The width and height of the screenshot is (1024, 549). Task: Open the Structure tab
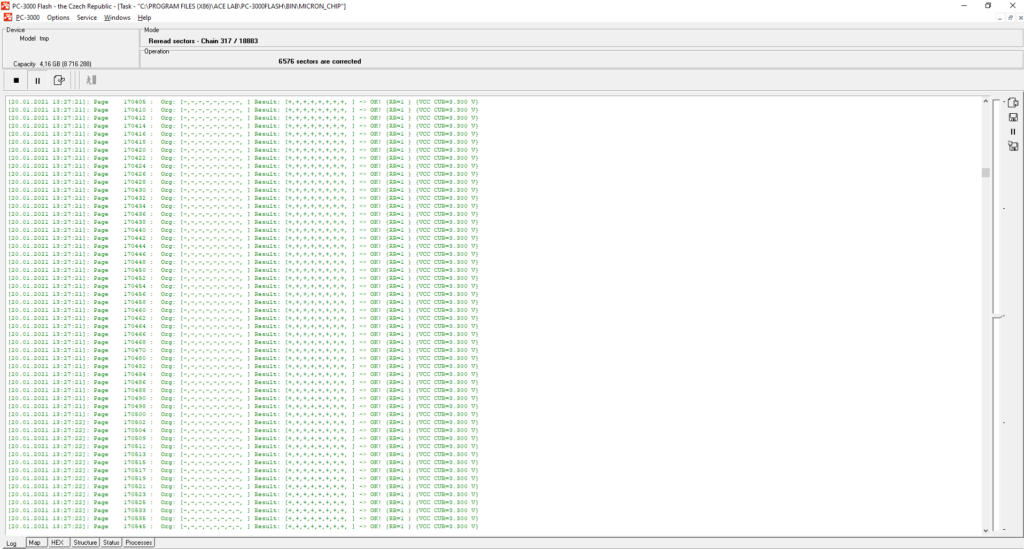point(85,543)
